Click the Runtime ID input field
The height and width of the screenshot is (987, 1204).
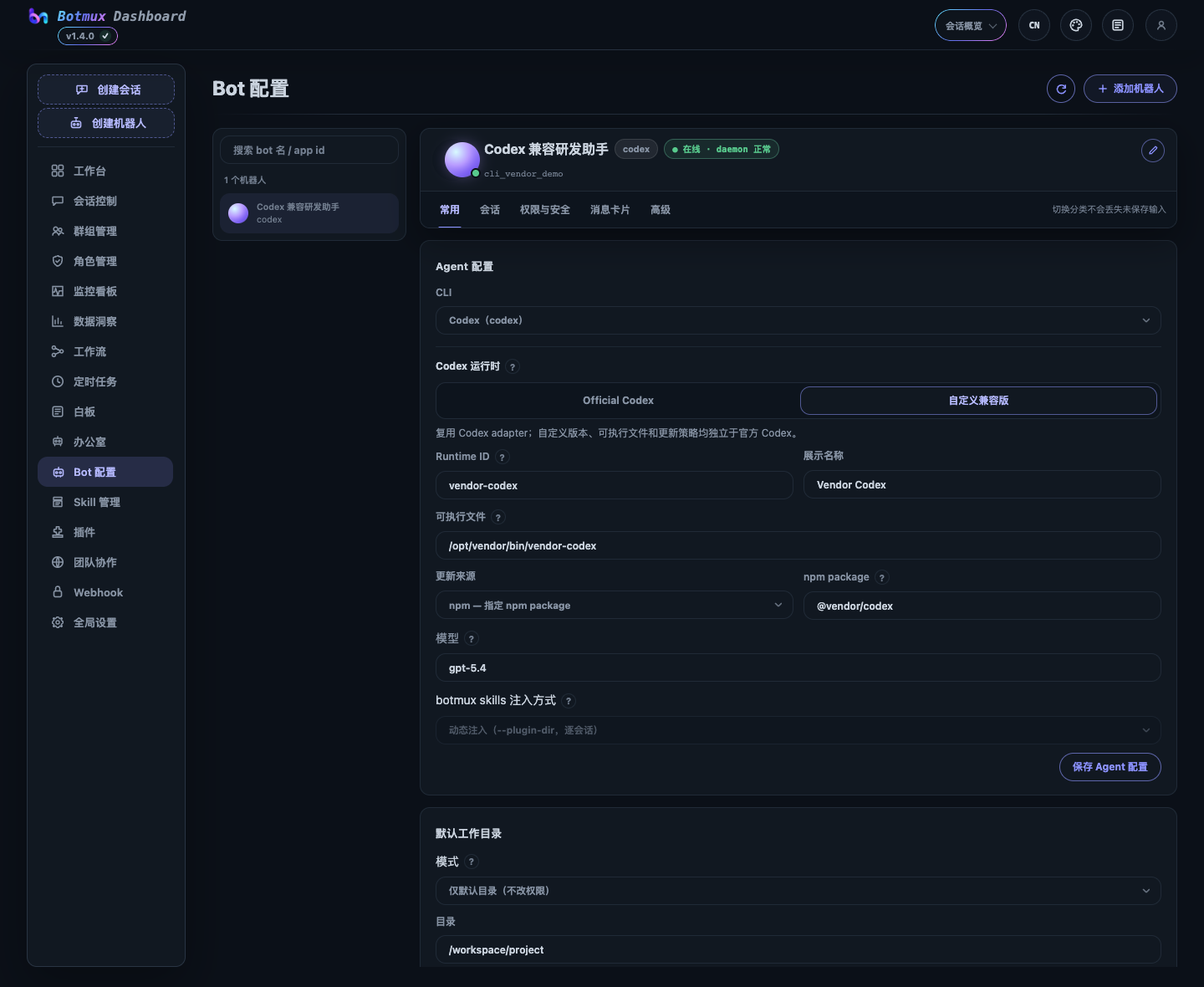tap(615, 485)
